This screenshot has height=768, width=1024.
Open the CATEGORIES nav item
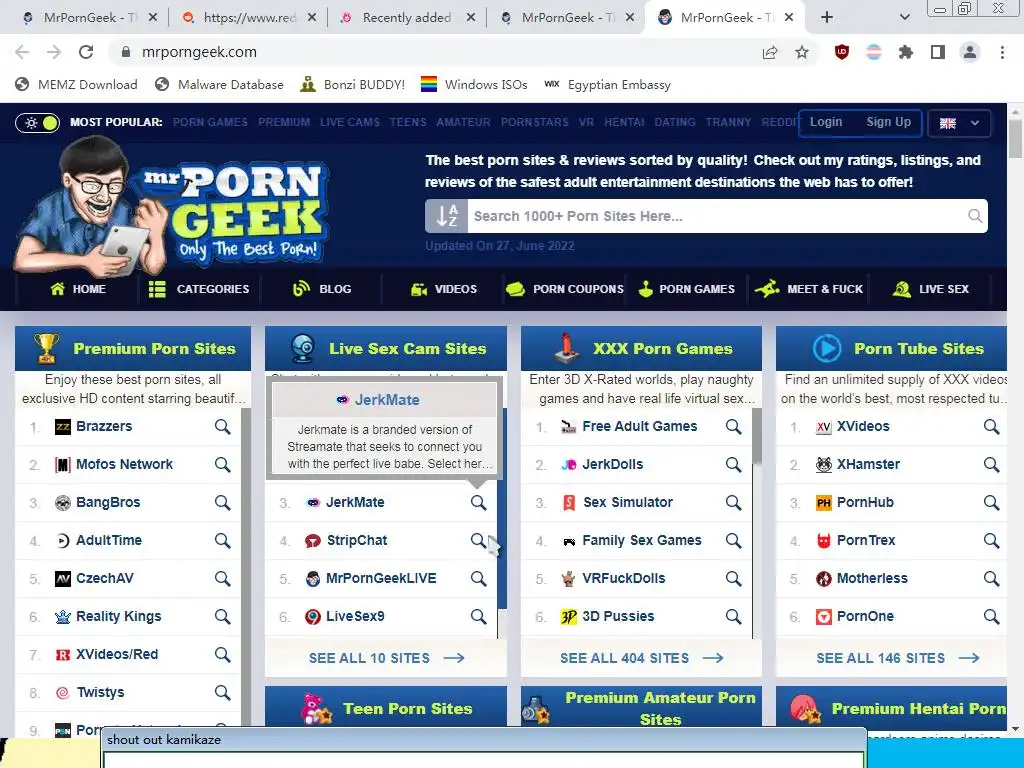click(199, 289)
